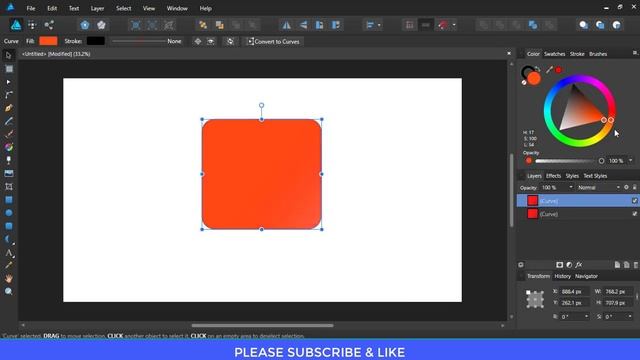
Task: Switch to the Effects tab
Action: click(553, 176)
